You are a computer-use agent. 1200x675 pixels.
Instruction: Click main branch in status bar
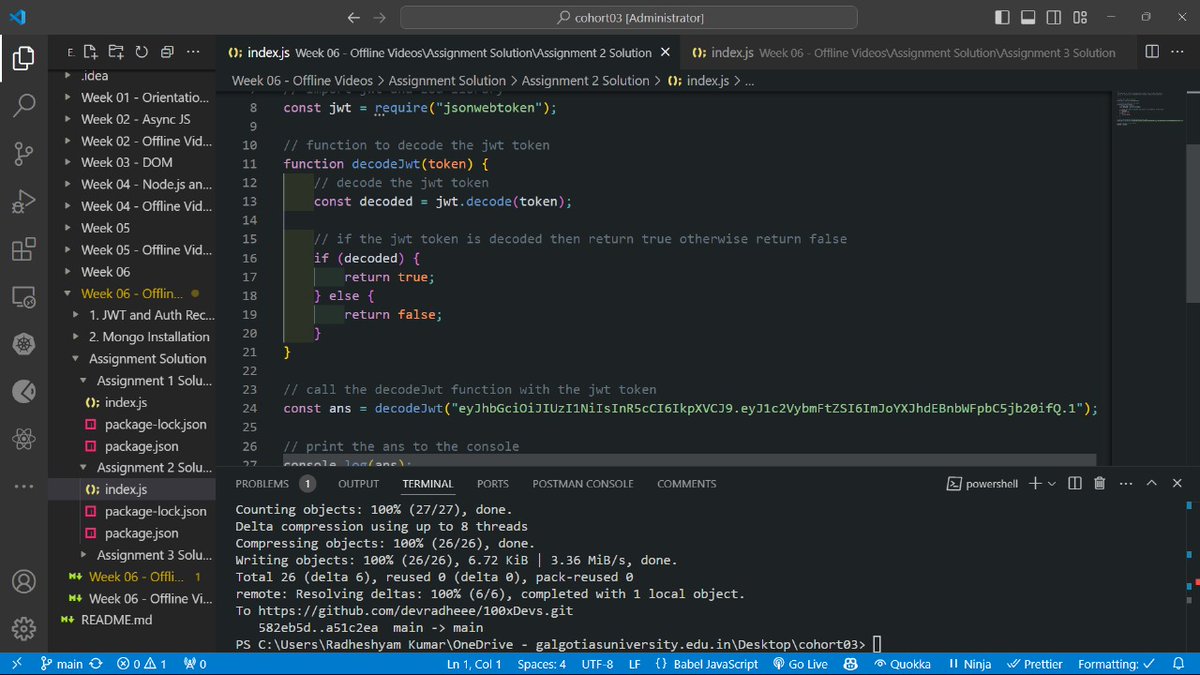click(x=61, y=664)
